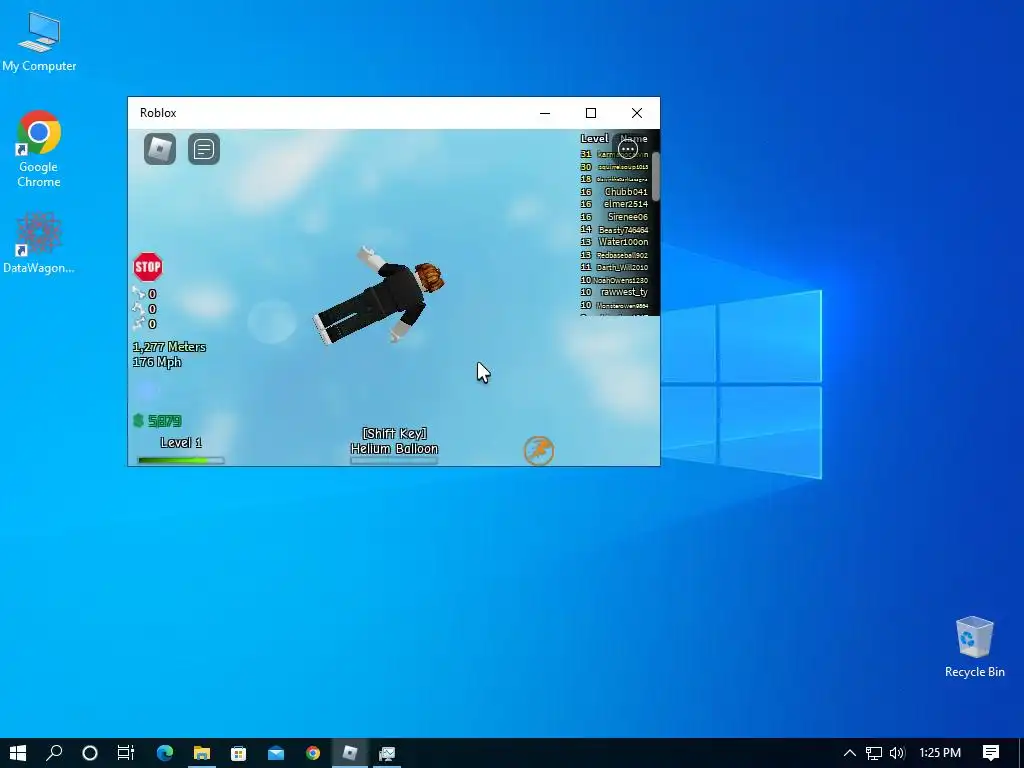Viewport: 1024px width, 768px height.
Task: Open the Windows Start menu
Action: tap(18, 753)
